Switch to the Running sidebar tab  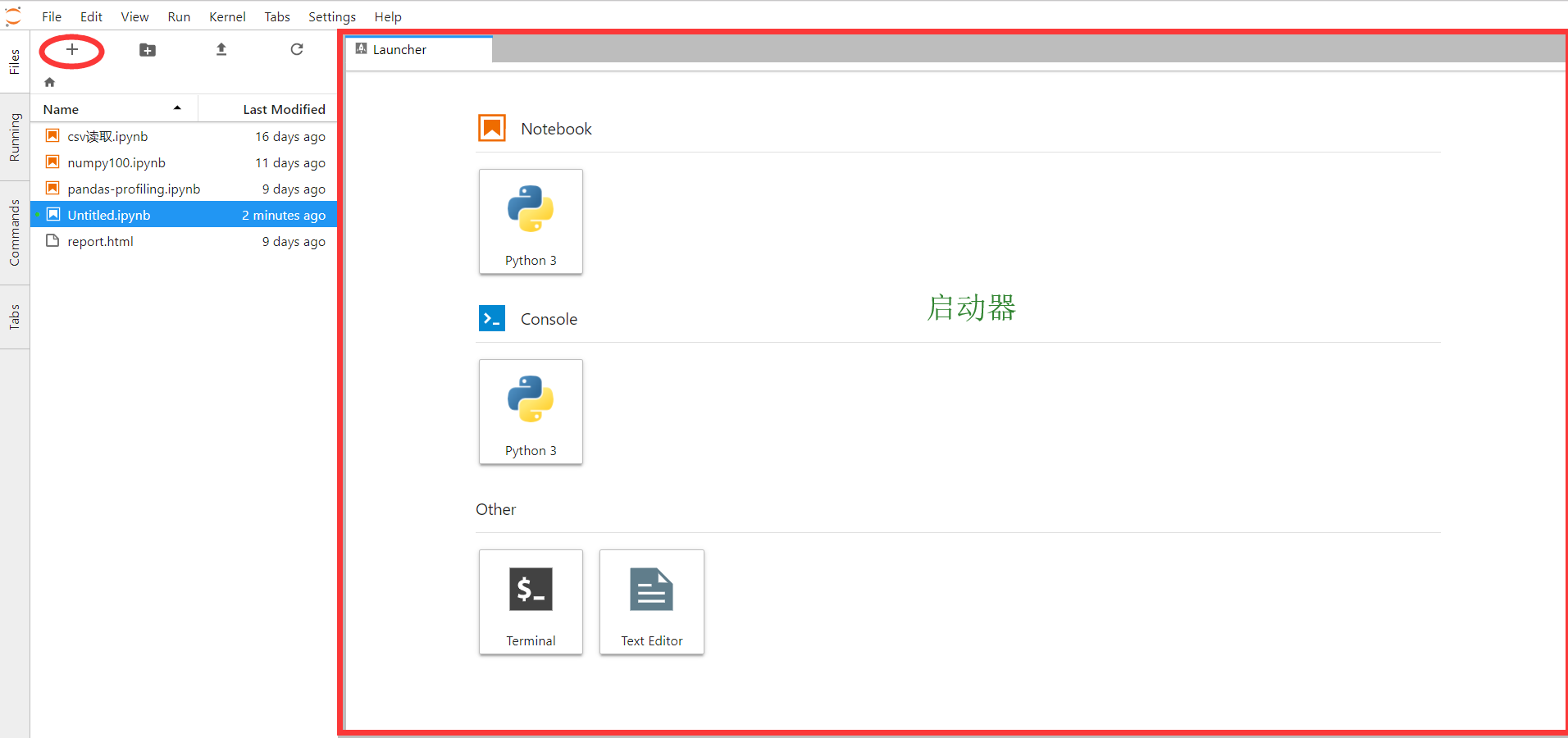tap(15, 137)
